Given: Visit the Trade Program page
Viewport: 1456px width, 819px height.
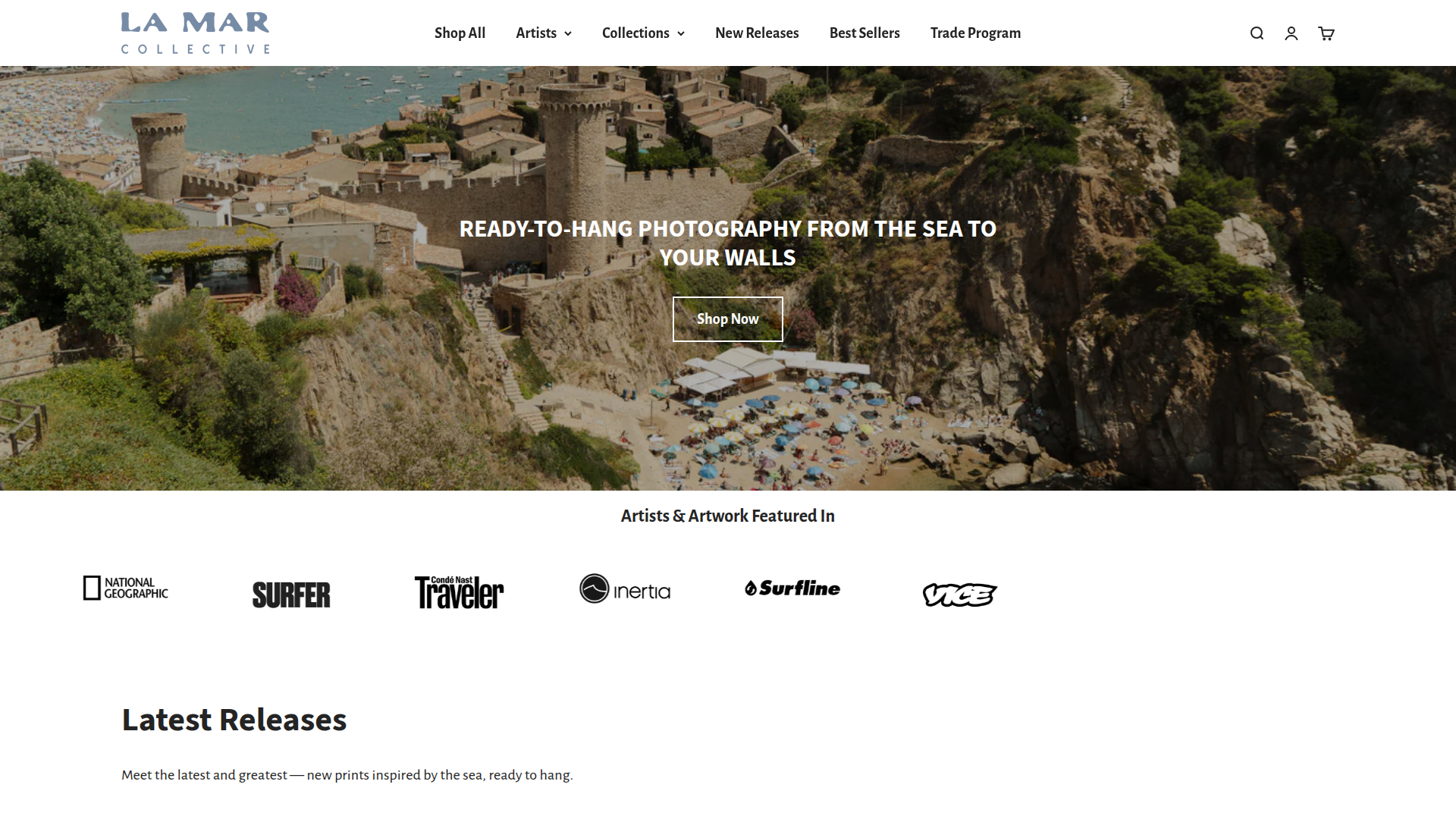Looking at the screenshot, I should point(975,33).
